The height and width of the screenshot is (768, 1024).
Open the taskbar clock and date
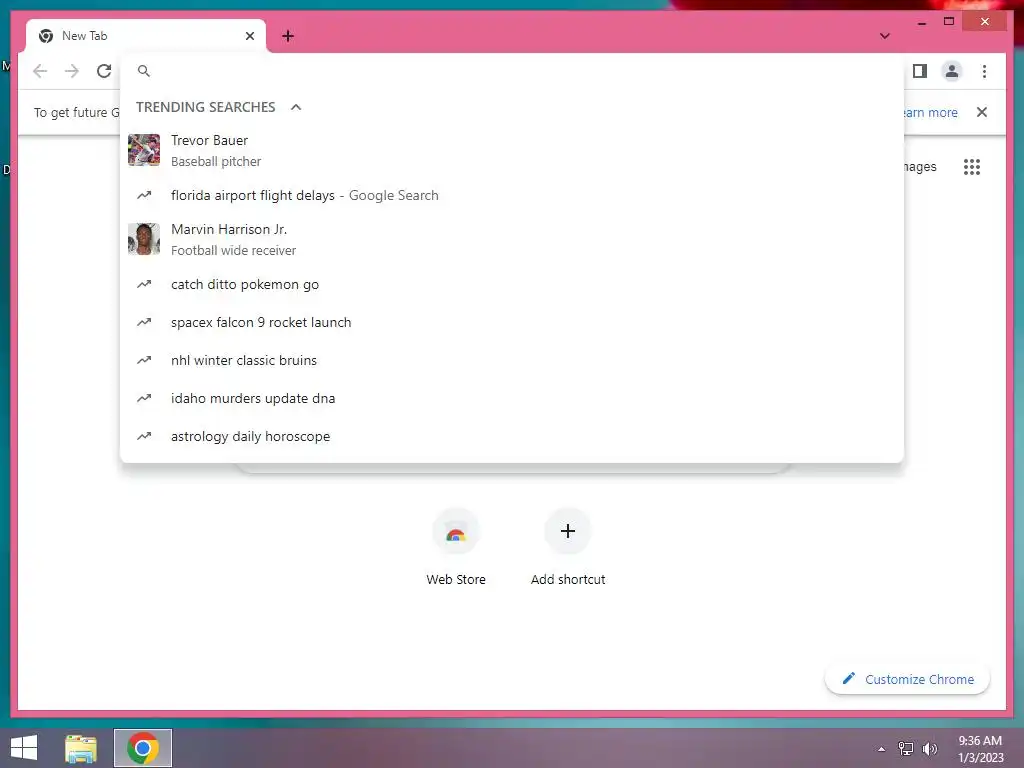click(x=980, y=749)
